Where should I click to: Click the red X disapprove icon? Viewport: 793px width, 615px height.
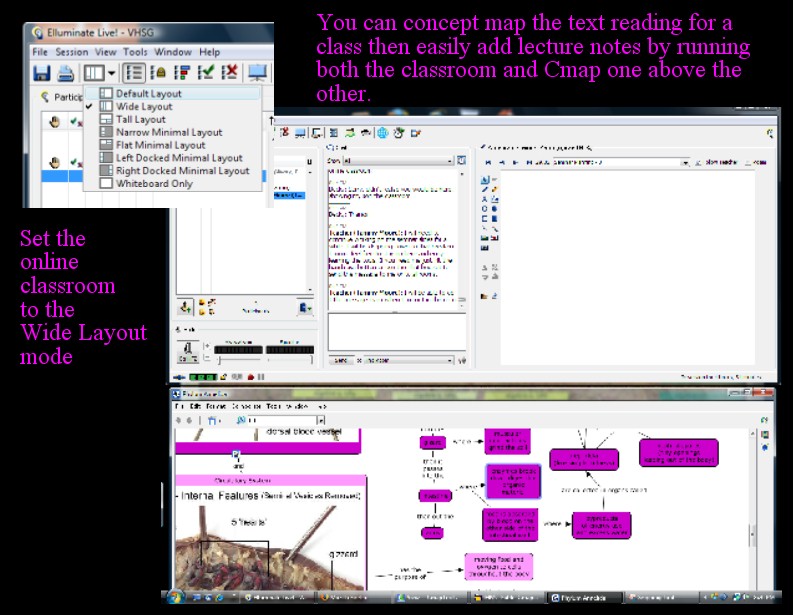(x=229, y=73)
